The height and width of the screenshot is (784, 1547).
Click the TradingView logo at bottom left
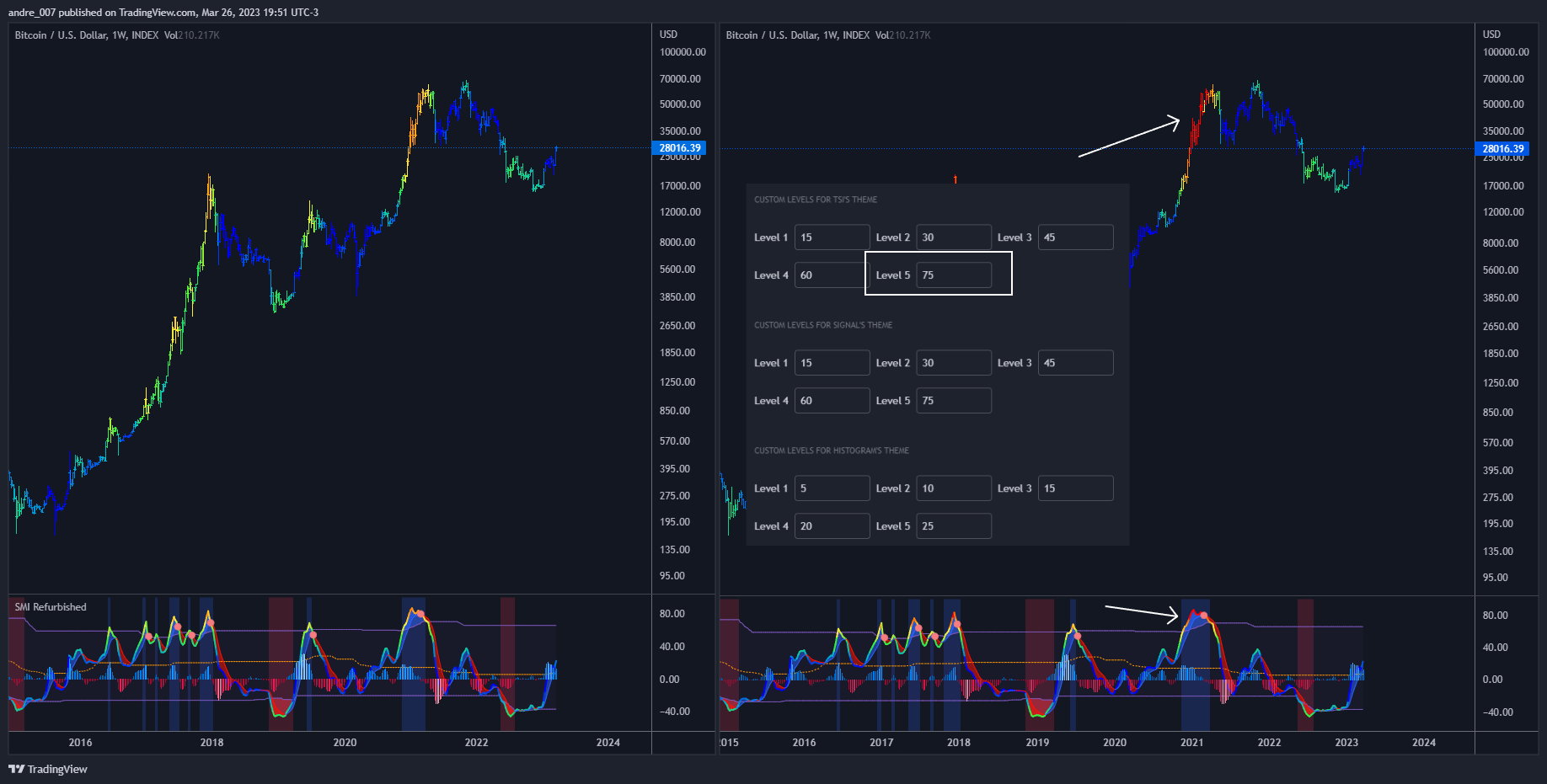(48, 769)
